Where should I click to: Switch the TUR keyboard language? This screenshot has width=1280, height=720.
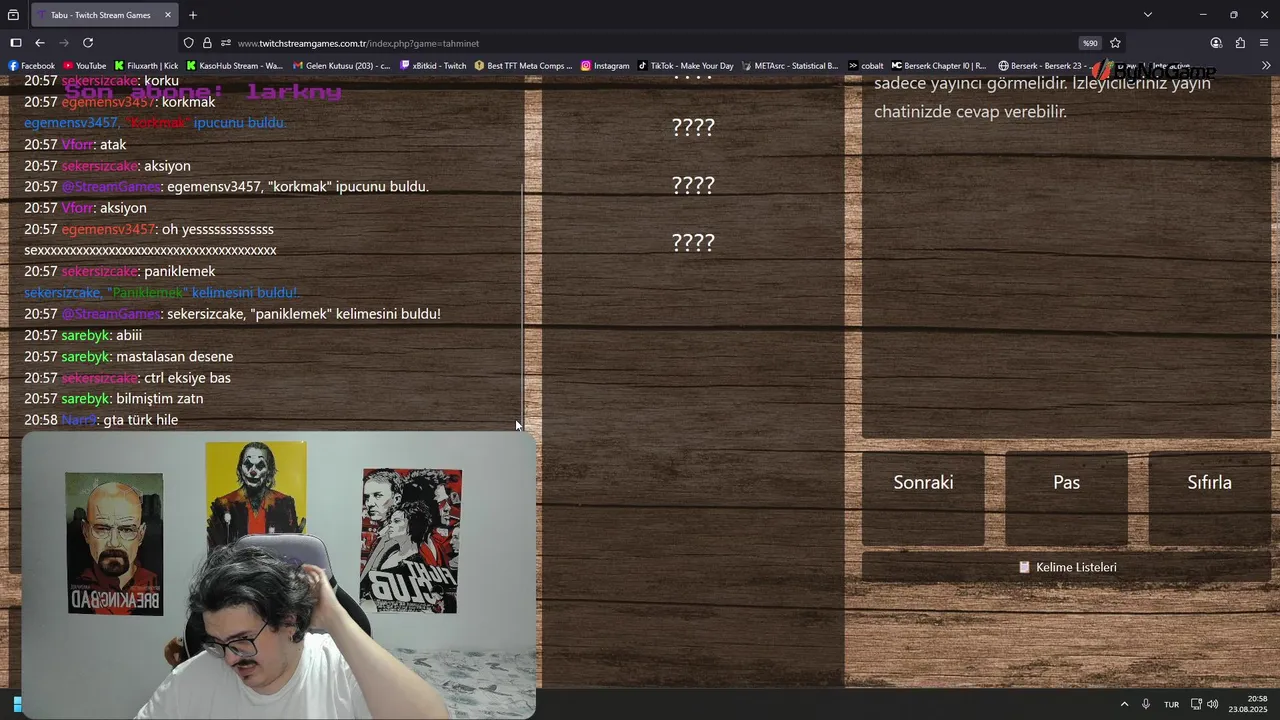[1171, 704]
